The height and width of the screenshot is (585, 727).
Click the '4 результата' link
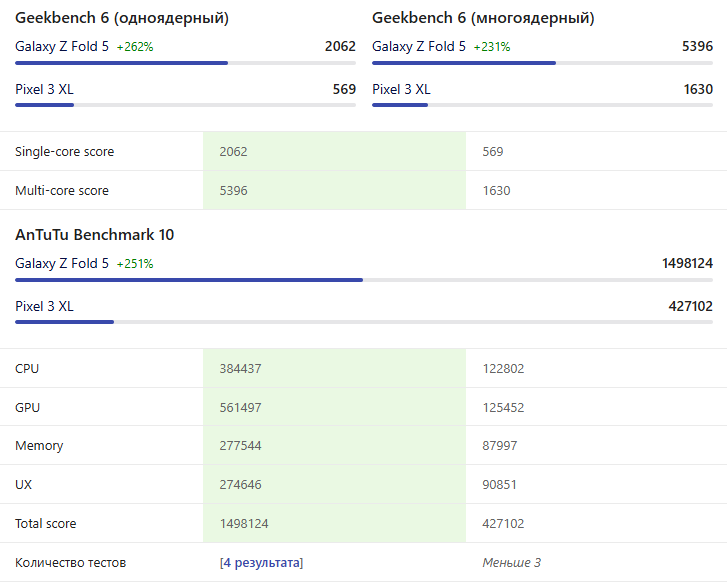261,563
